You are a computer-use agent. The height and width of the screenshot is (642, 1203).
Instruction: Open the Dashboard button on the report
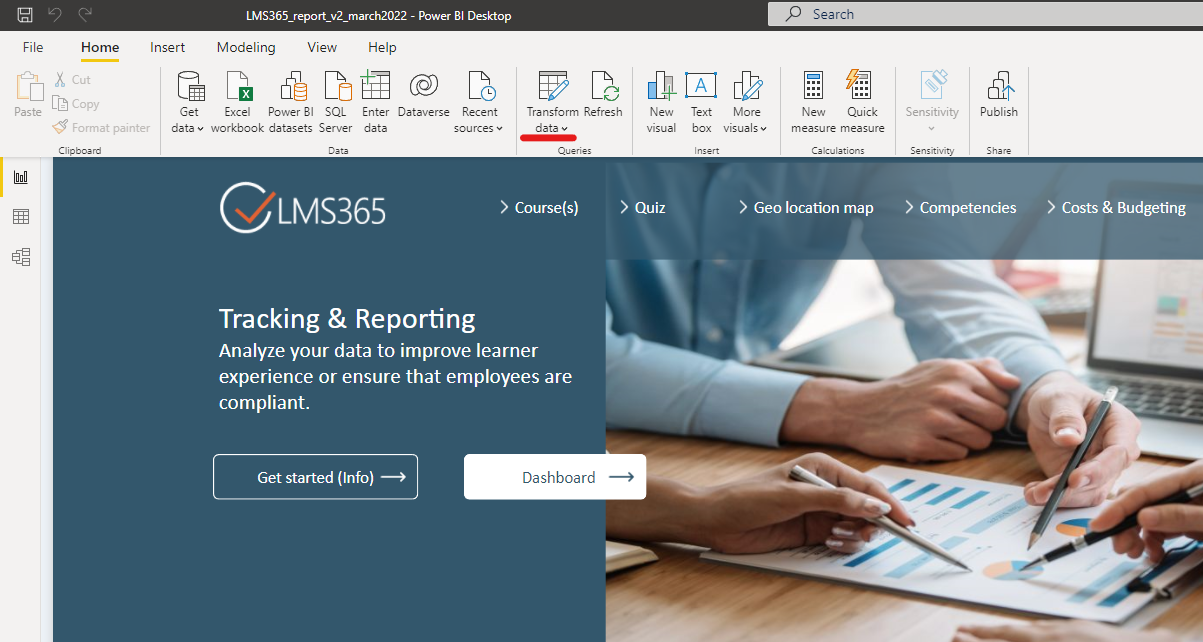pyautogui.click(x=555, y=477)
